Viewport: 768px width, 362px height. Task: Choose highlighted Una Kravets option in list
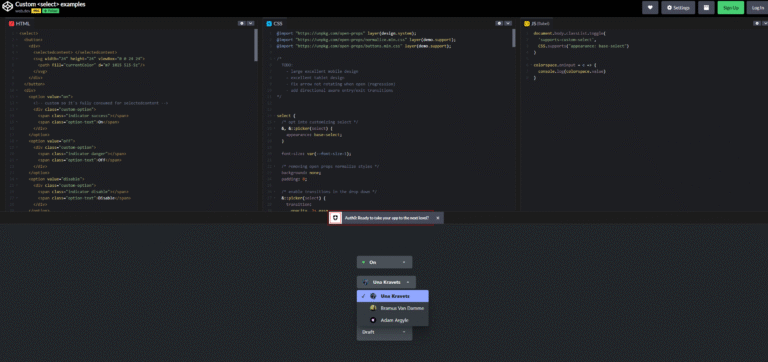pyautogui.click(x=393, y=296)
